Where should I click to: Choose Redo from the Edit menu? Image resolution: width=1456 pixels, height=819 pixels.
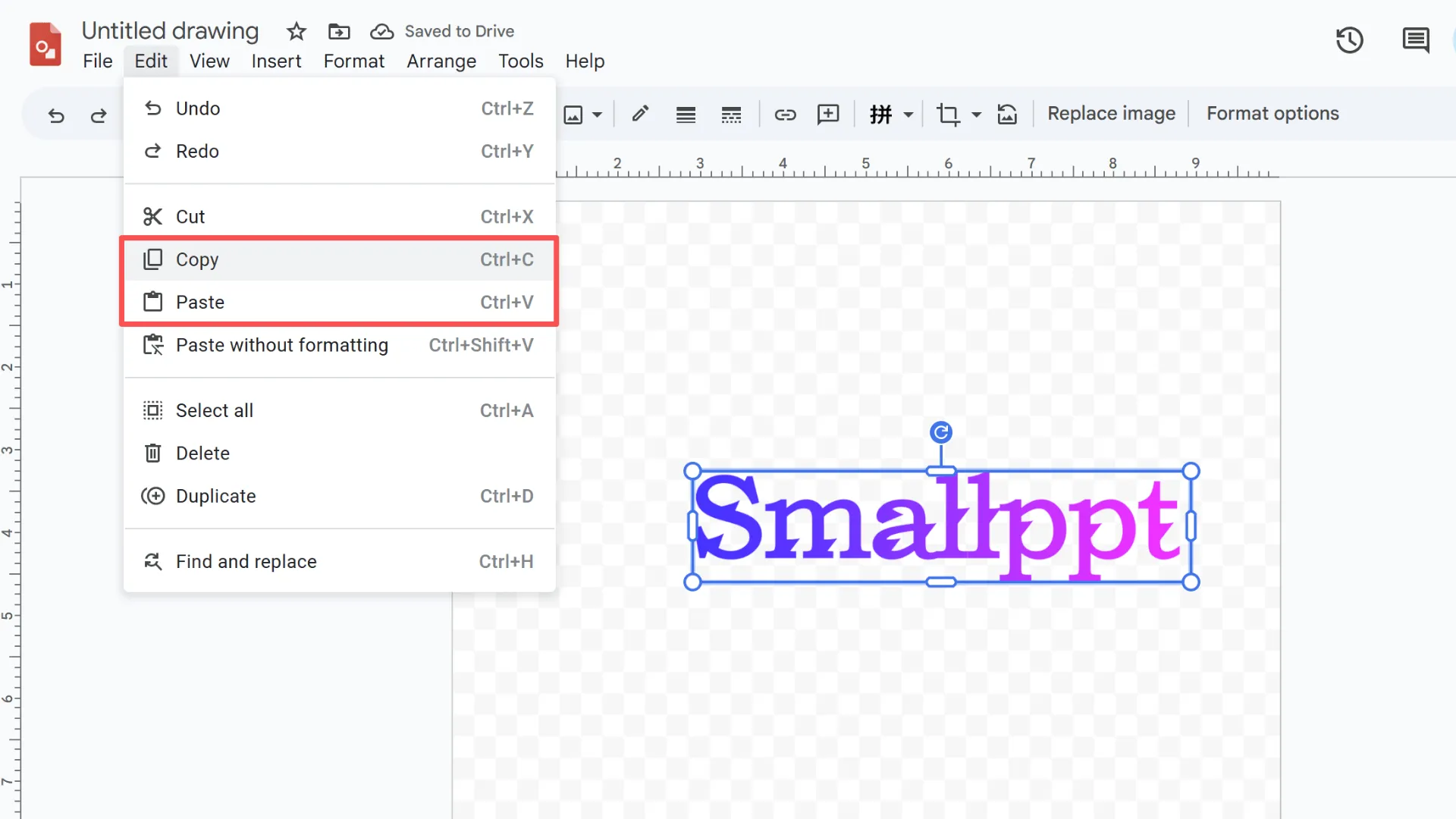click(x=339, y=151)
